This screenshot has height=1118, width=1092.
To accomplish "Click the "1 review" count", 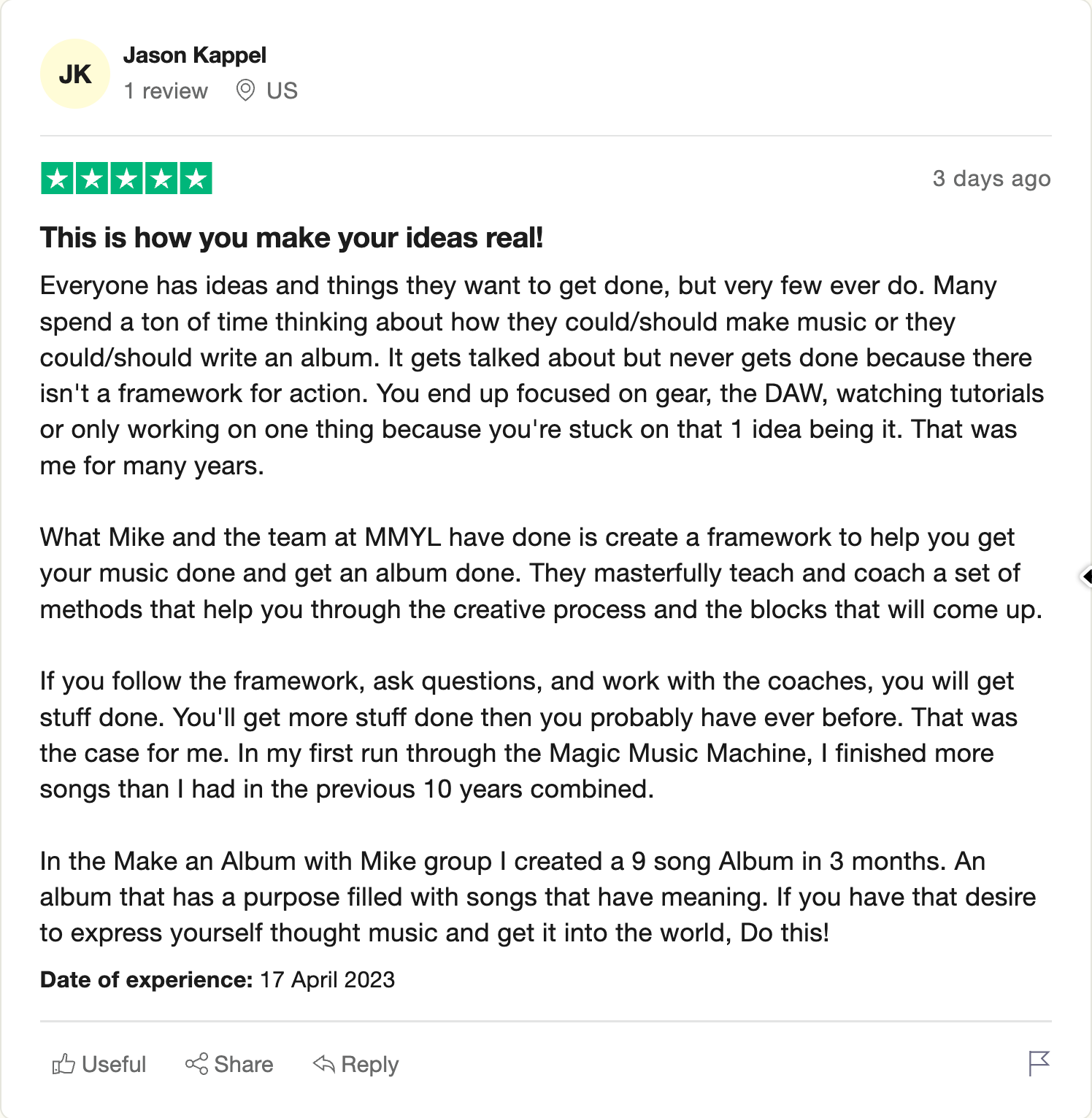I will pyautogui.click(x=166, y=91).
